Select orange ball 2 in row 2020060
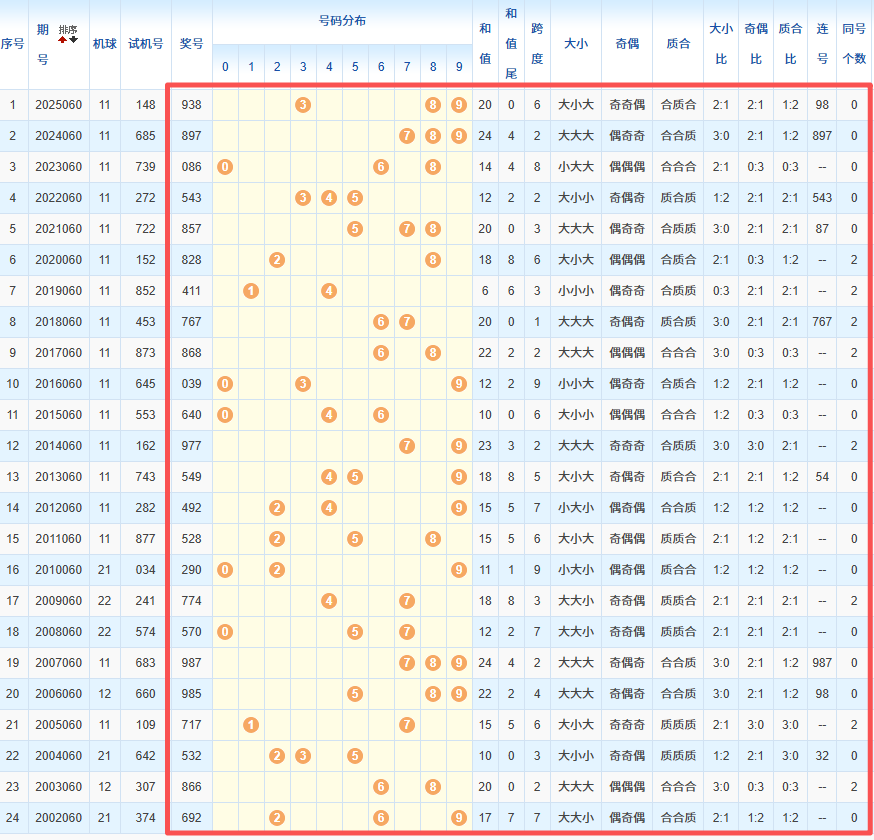874x840 pixels. tap(277, 259)
